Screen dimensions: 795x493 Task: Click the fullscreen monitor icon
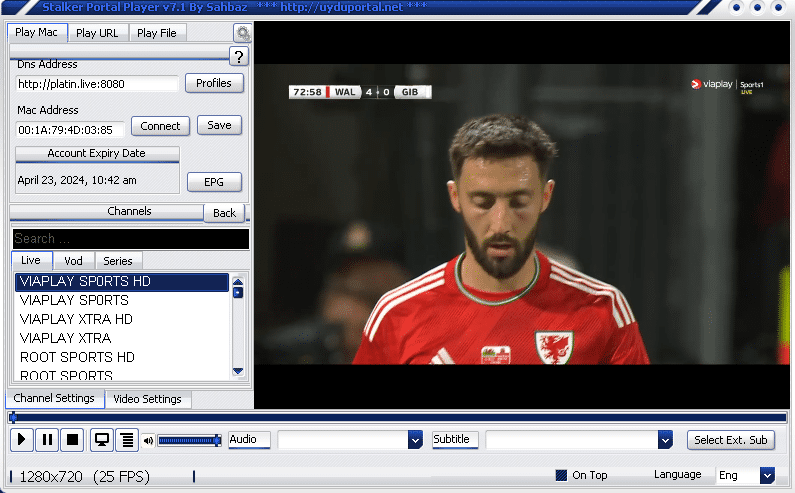click(x=101, y=439)
